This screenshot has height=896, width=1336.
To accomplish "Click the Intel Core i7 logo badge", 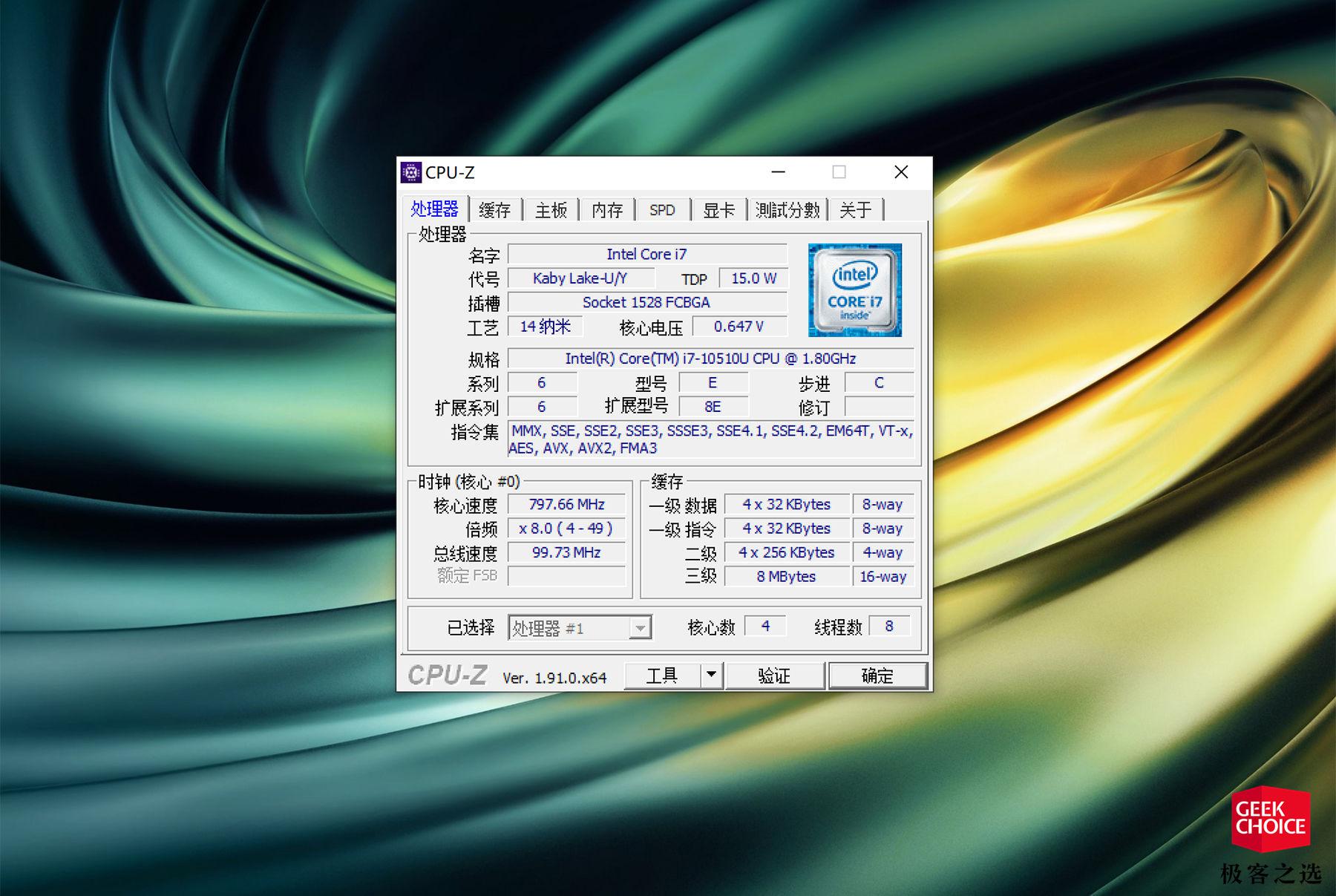I will click(x=854, y=290).
